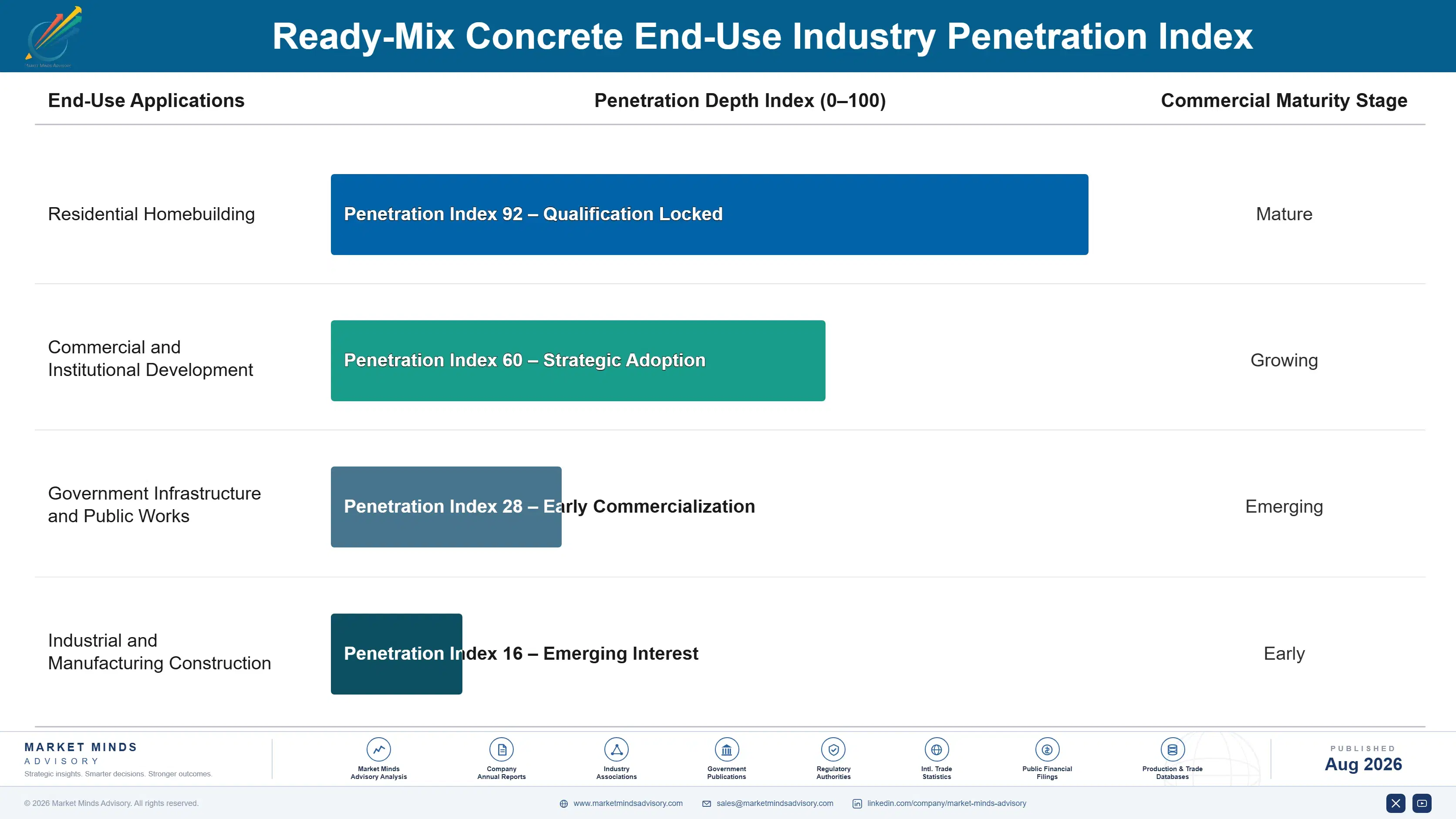The width and height of the screenshot is (1456, 819).
Task: Open the YouTube icon in footer
Action: click(1422, 803)
